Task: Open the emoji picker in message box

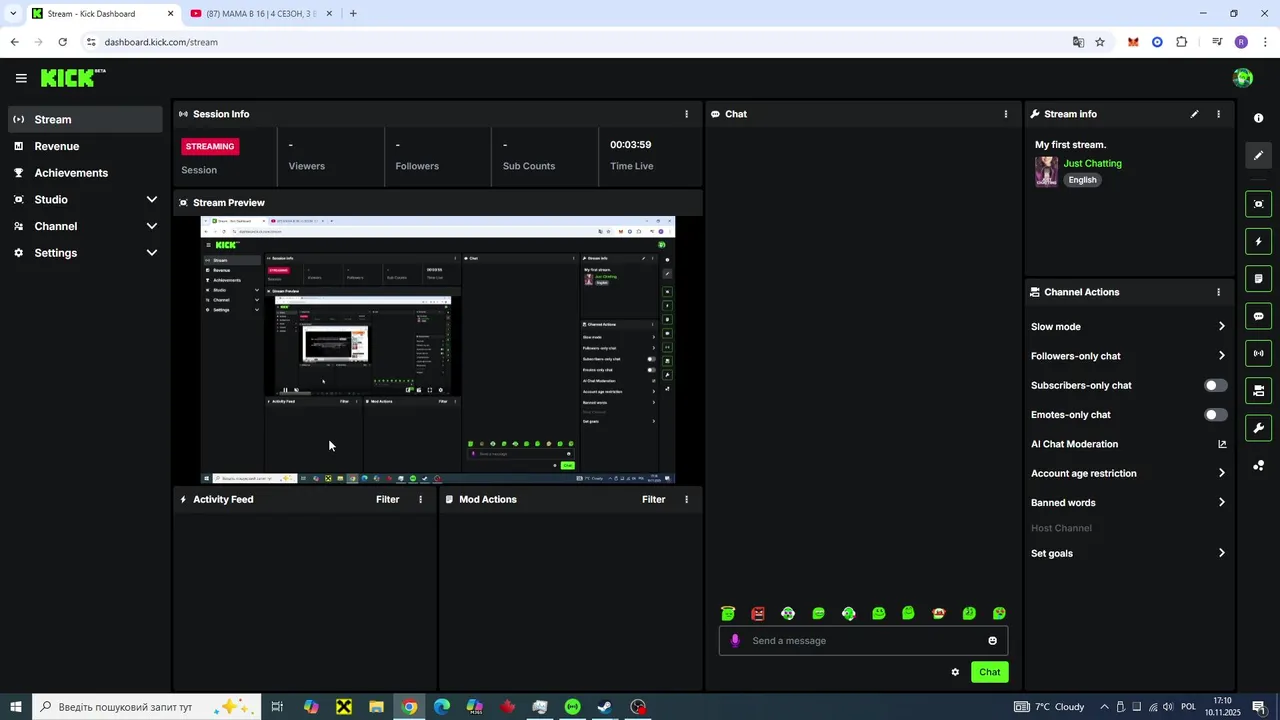Action: (x=993, y=641)
